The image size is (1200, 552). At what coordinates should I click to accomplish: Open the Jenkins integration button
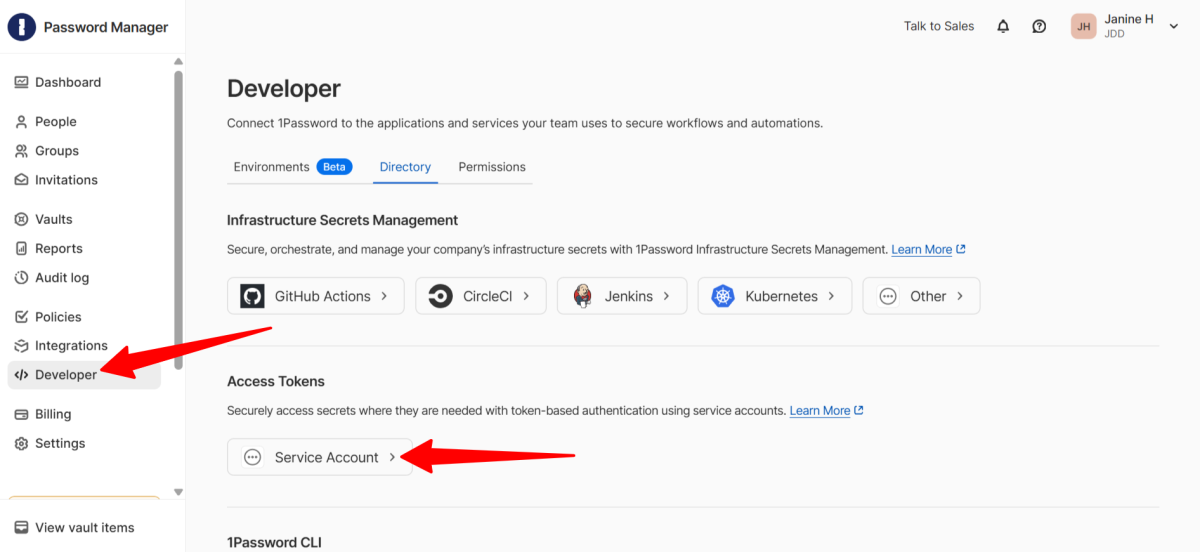622,296
